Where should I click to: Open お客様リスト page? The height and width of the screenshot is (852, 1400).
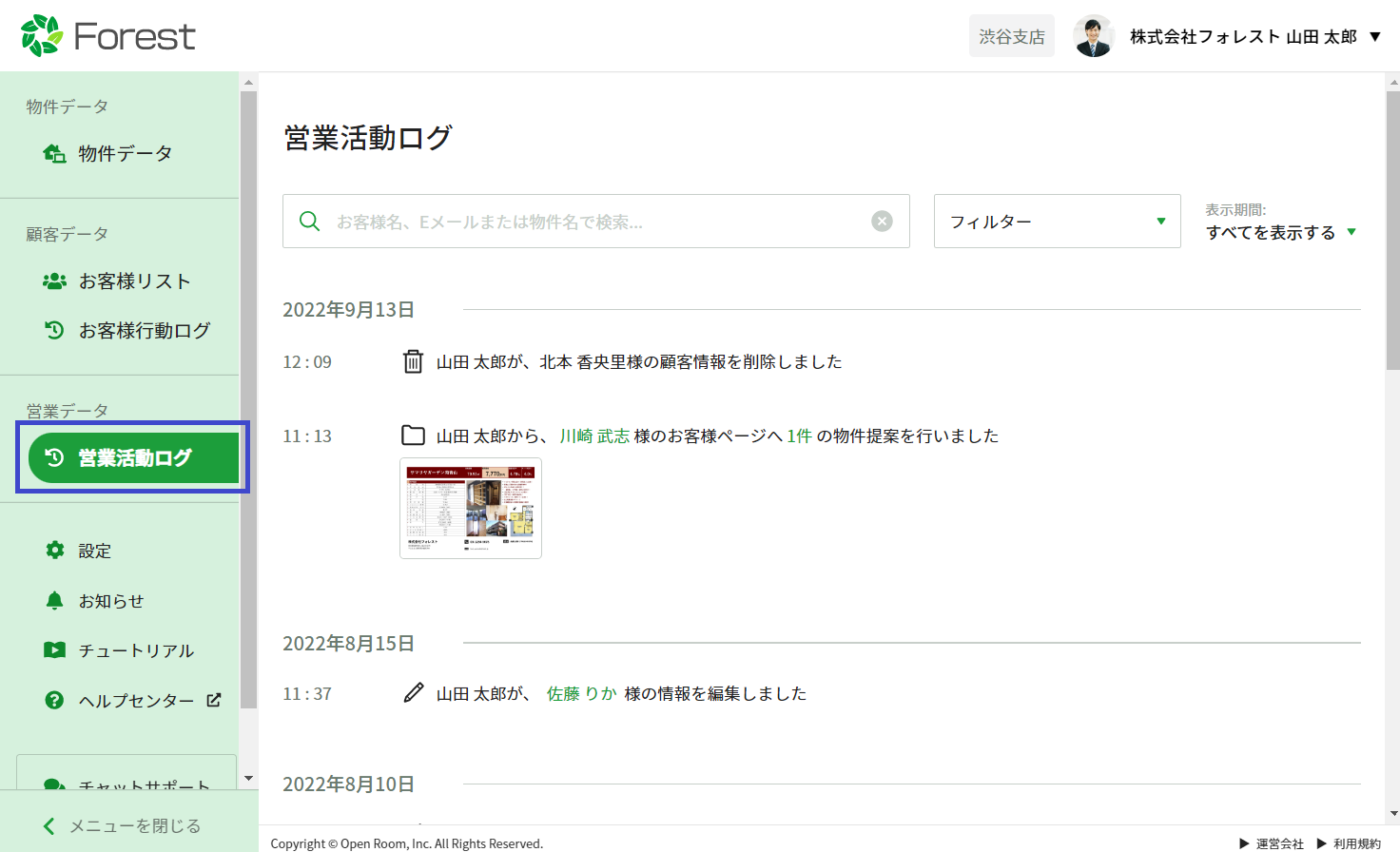133,281
